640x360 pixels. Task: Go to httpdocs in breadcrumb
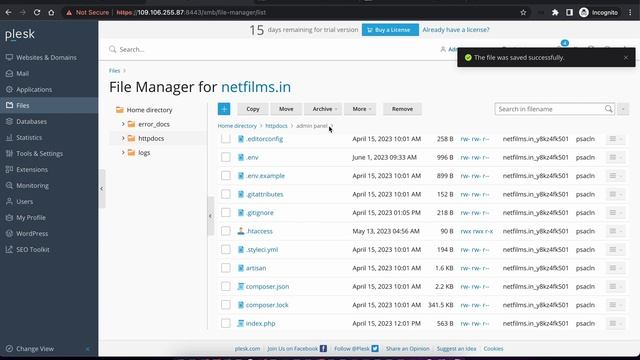pos(276,126)
